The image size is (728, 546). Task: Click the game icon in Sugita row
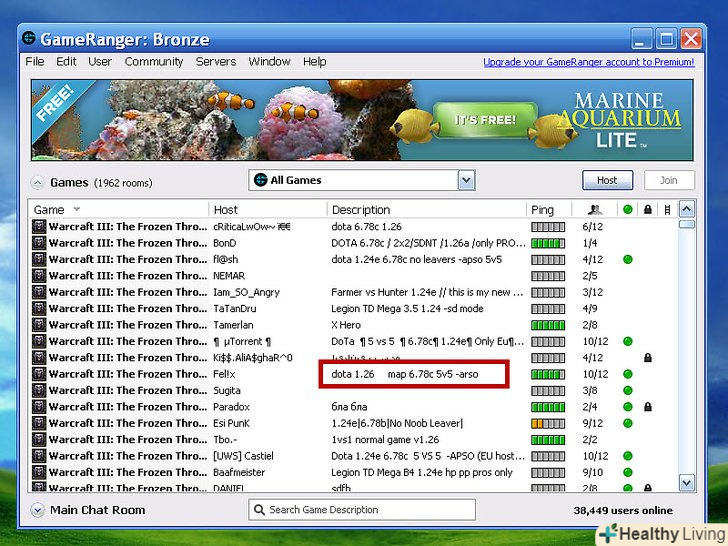[x=39, y=390]
